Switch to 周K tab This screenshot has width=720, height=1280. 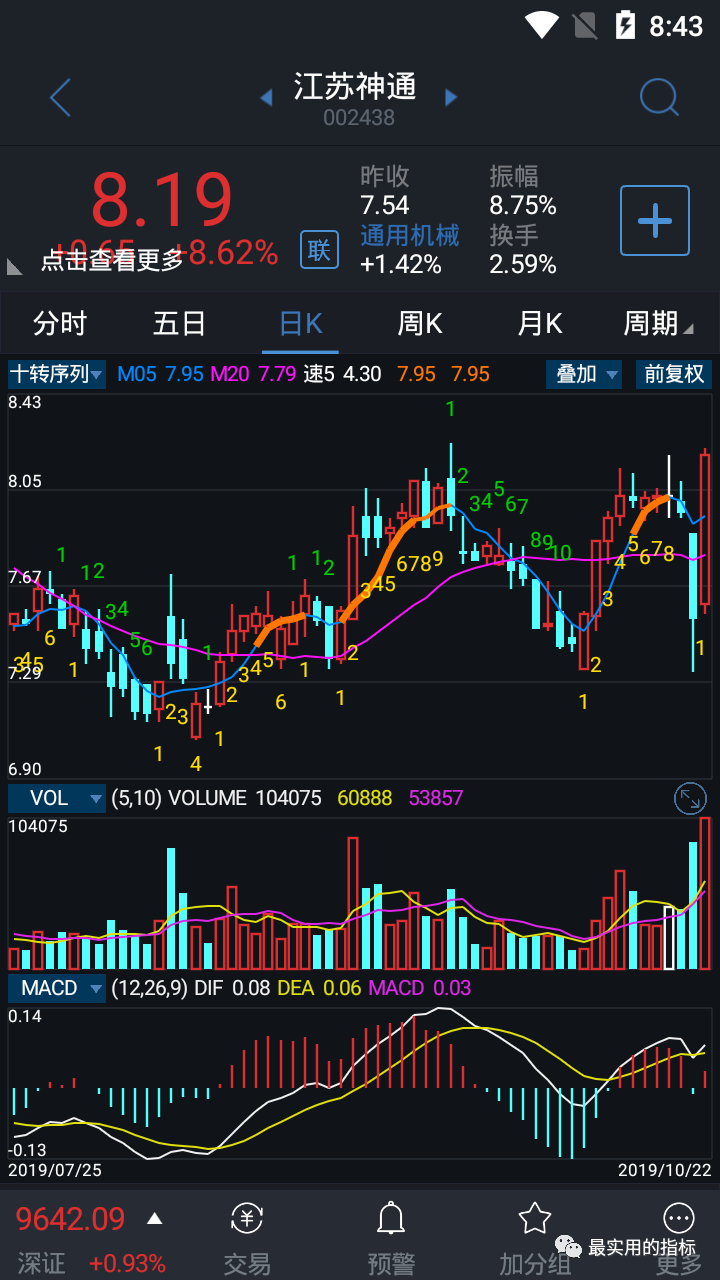(x=420, y=324)
